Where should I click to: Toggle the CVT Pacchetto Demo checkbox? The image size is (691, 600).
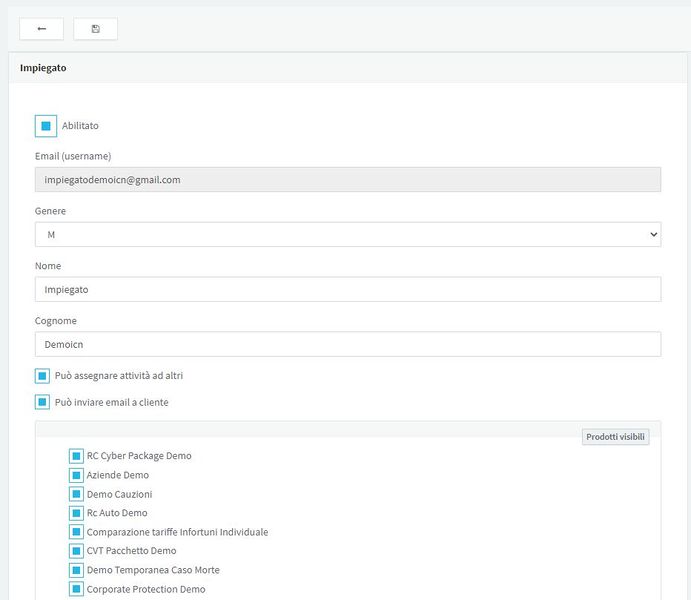[x=76, y=551]
